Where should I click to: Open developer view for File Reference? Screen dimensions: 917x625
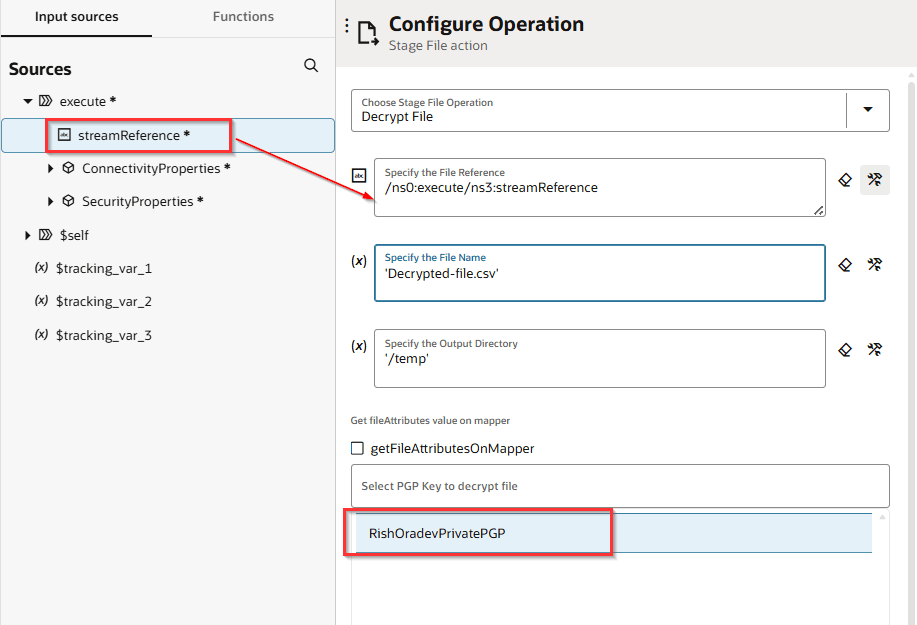pyautogui.click(x=875, y=180)
